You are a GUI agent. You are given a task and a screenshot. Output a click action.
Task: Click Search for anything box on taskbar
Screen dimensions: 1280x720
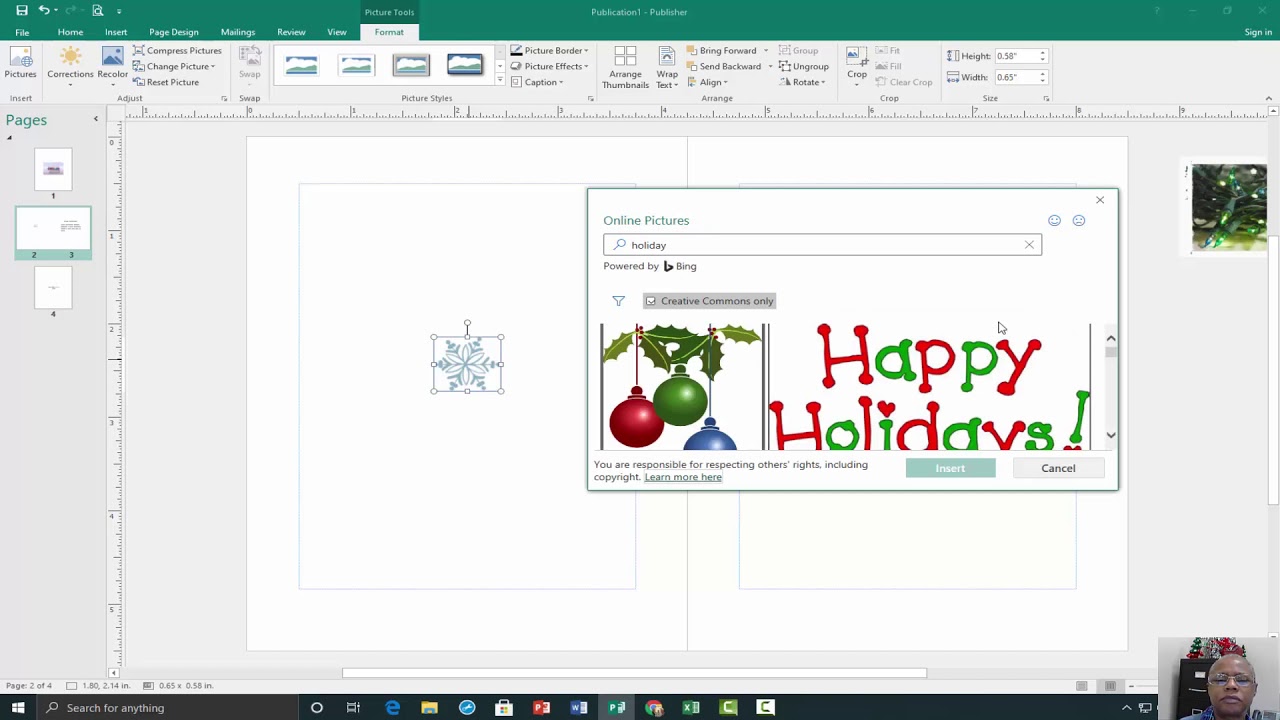point(166,708)
